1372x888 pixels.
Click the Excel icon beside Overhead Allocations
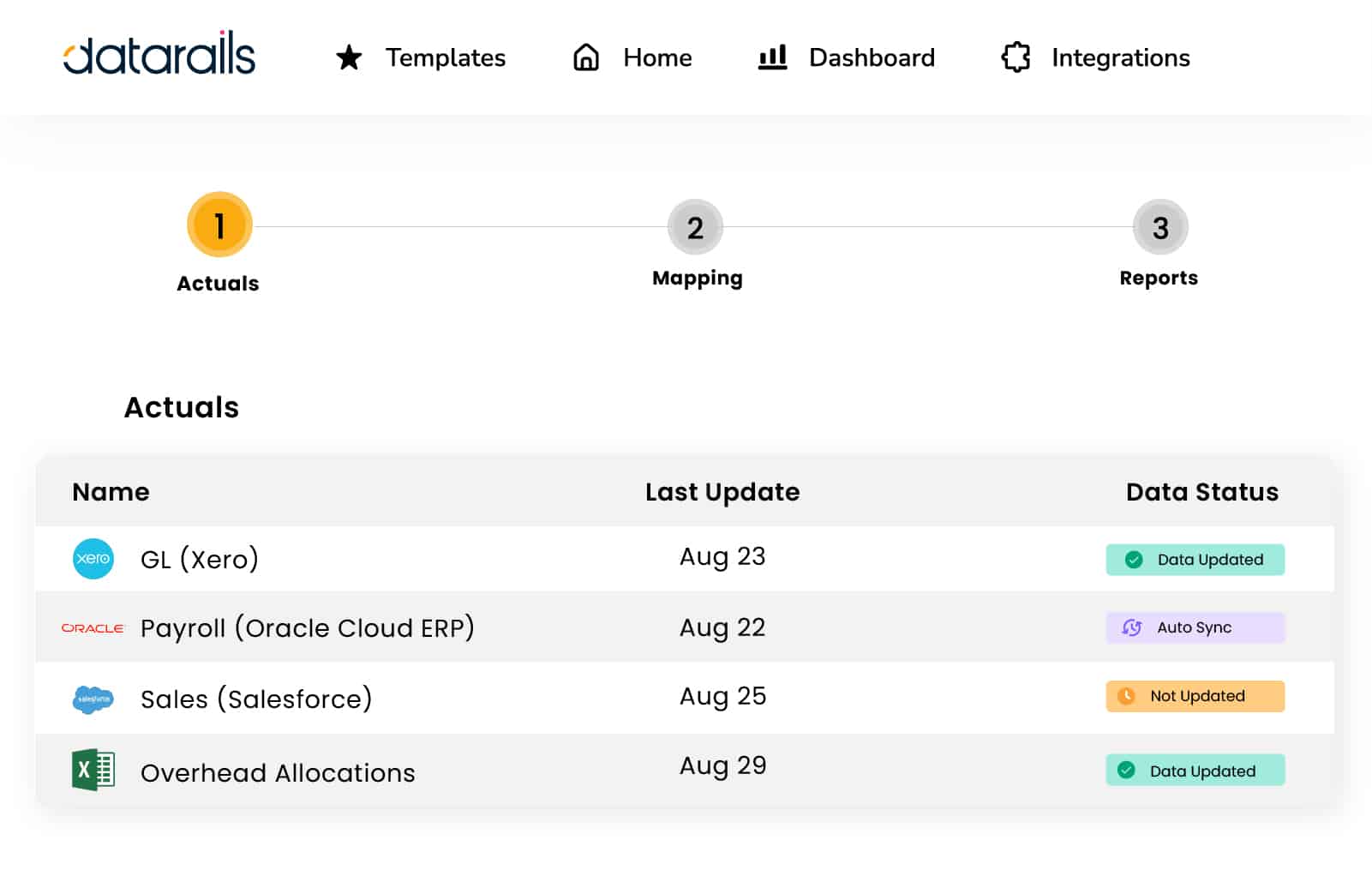pos(93,770)
